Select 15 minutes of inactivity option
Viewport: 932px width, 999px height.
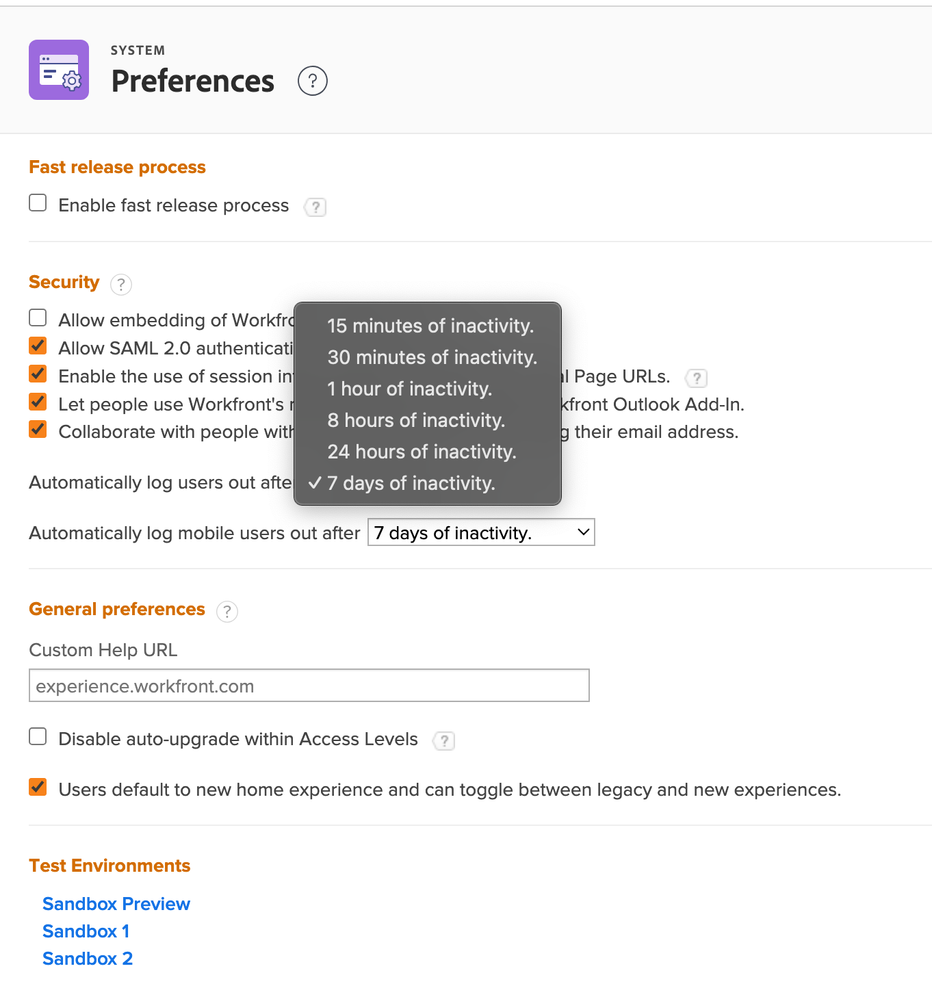pyautogui.click(x=430, y=326)
